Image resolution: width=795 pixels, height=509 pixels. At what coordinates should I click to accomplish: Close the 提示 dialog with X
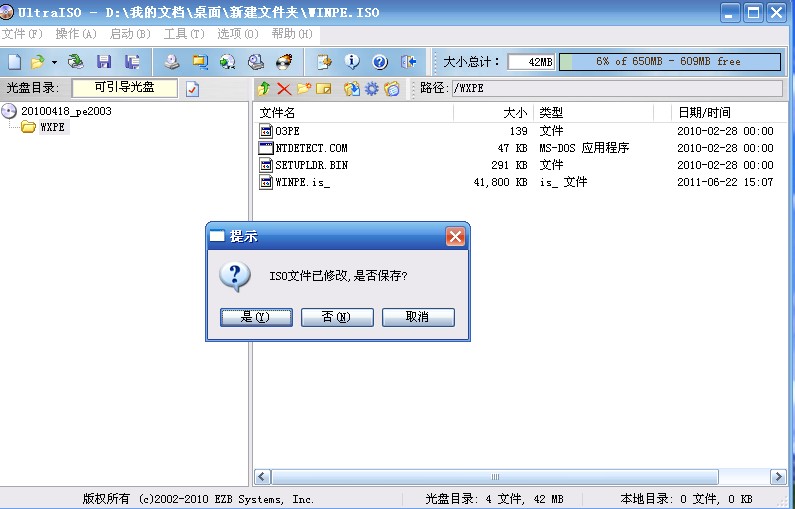pos(455,237)
